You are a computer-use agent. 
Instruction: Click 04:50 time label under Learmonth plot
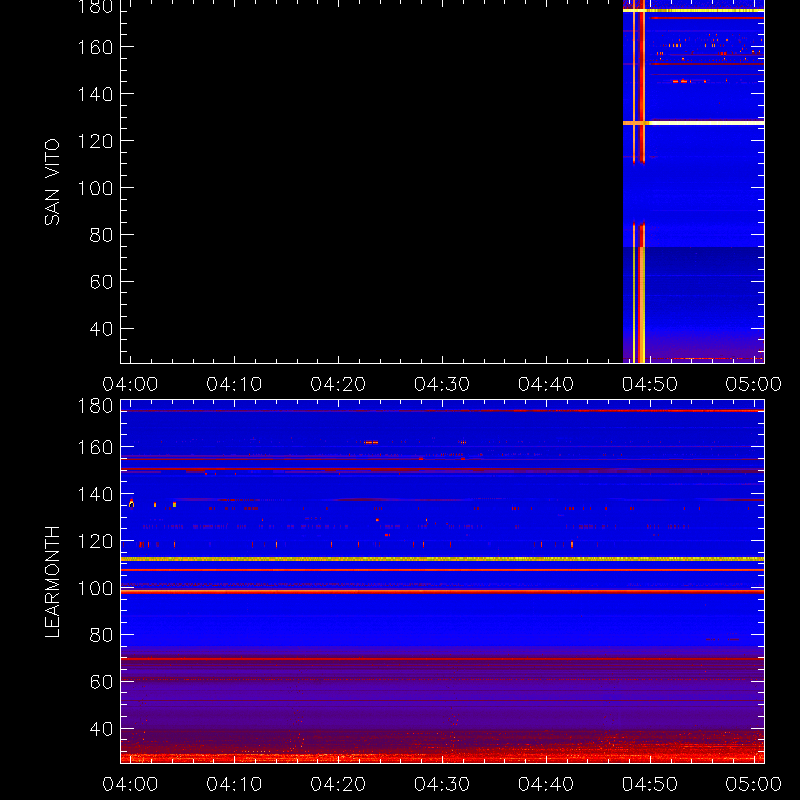[x=650, y=784]
